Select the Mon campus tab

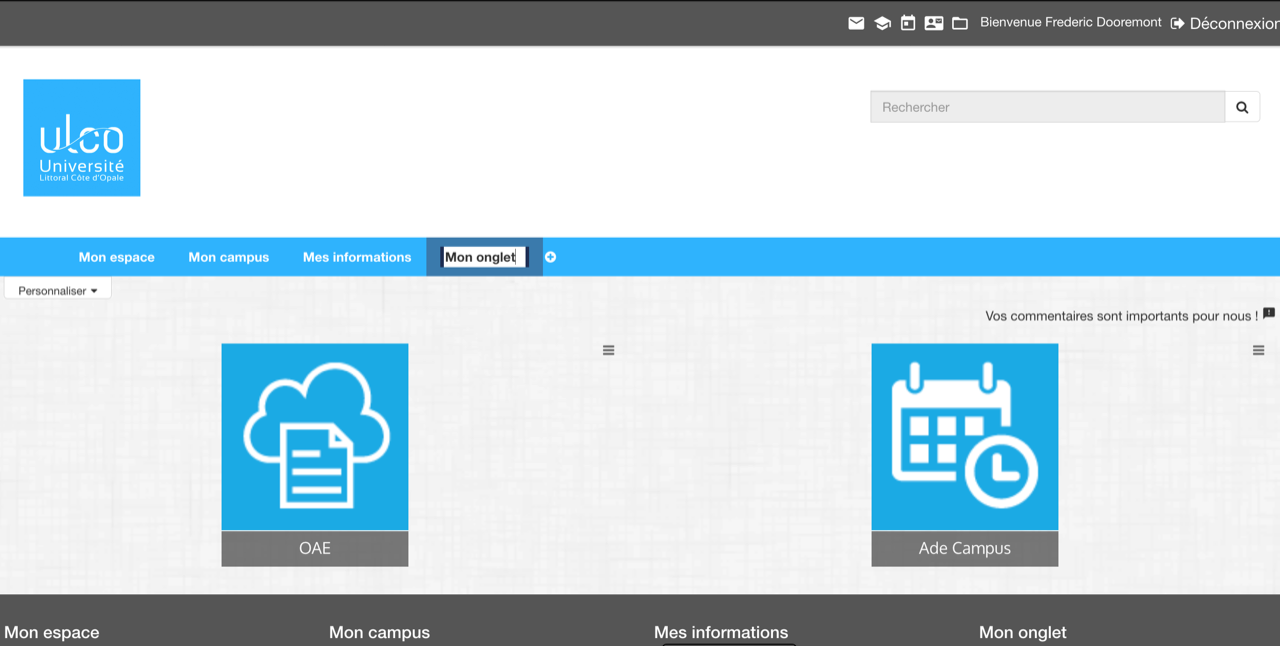(229, 257)
